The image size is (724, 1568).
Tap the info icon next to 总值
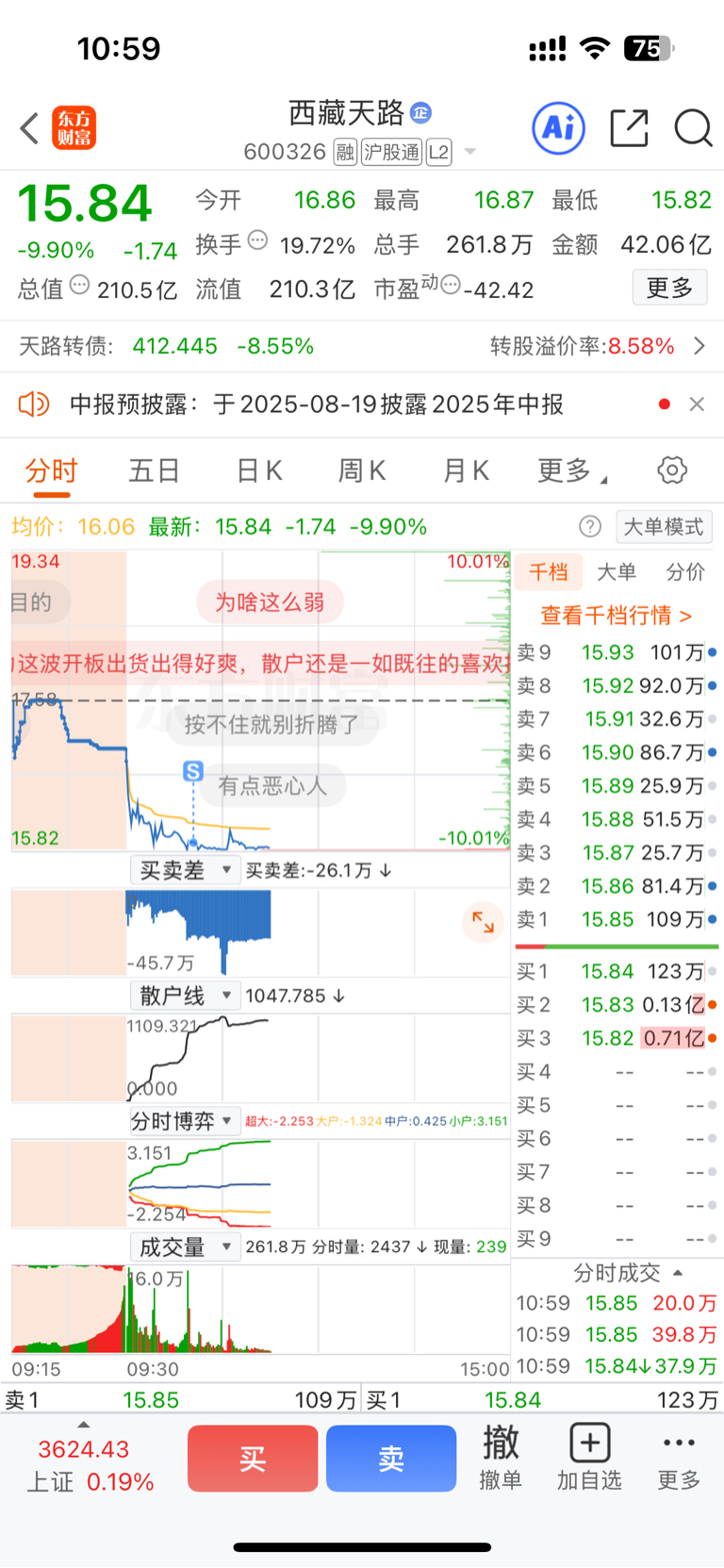79,284
